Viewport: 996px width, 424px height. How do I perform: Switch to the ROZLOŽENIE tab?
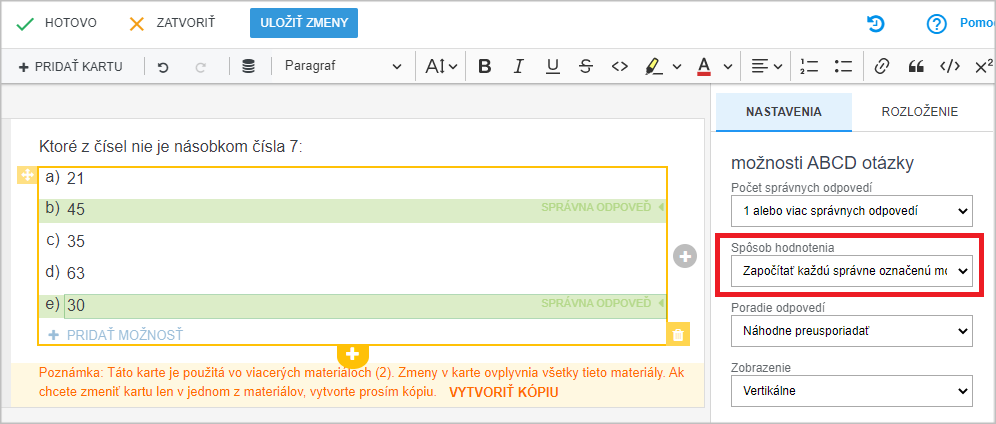(920, 112)
